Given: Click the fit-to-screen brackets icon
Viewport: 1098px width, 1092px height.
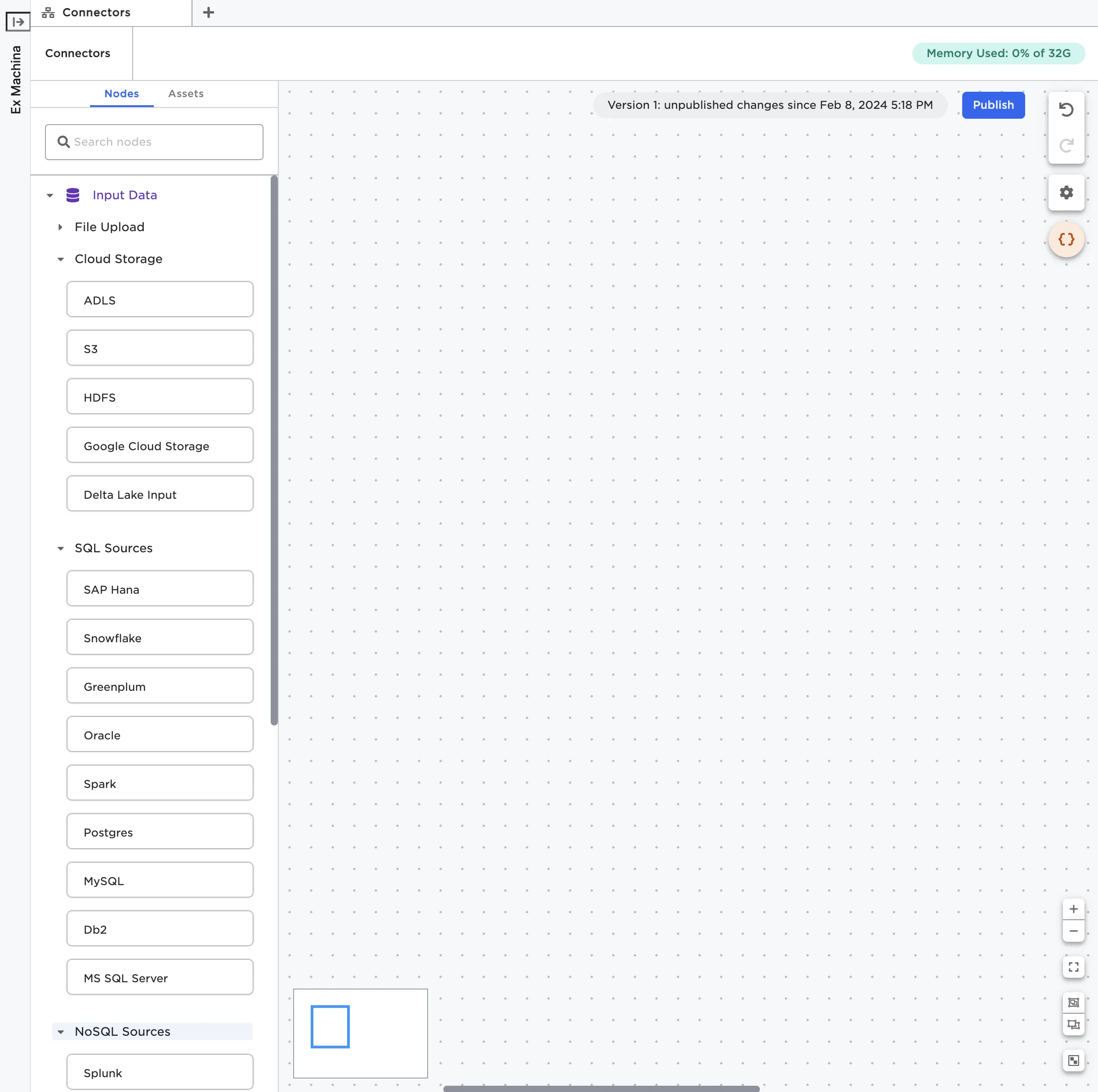Looking at the screenshot, I should tap(1073, 967).
